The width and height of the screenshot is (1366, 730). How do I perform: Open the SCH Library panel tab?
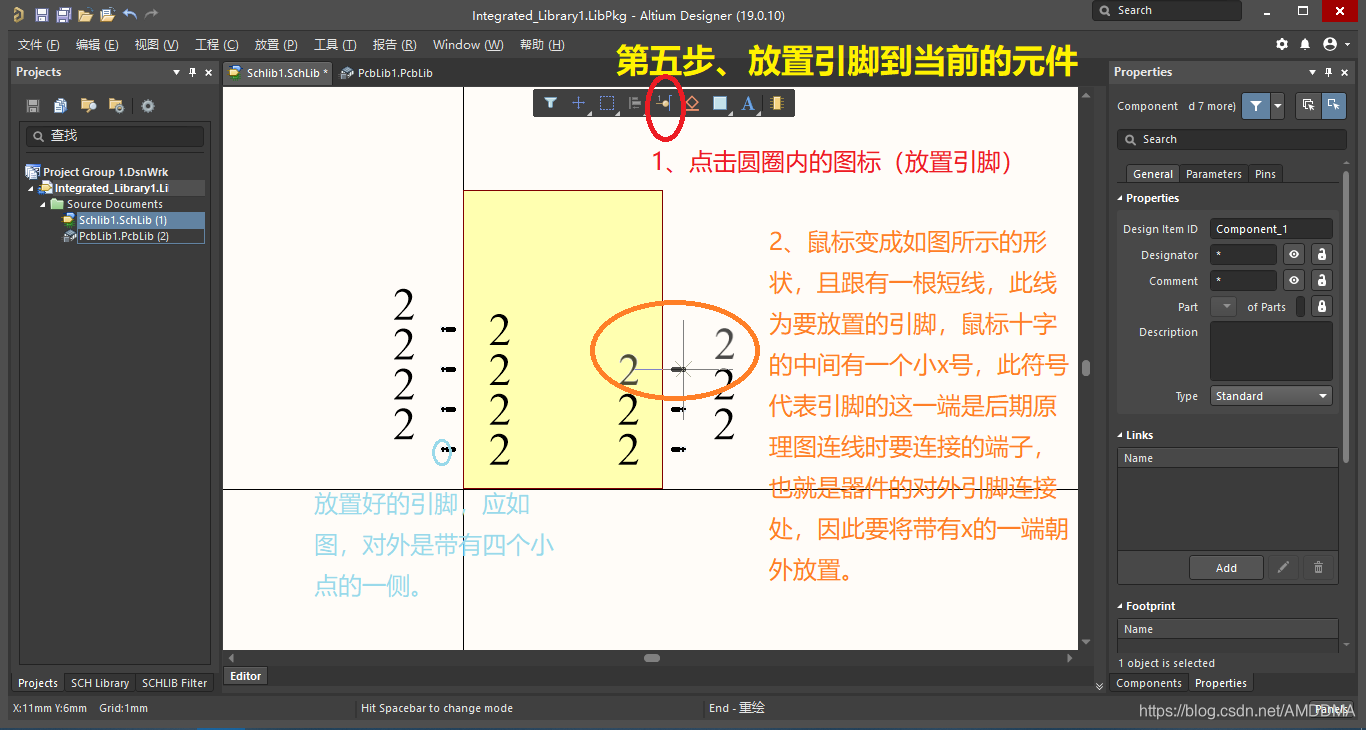coord(100,683)
